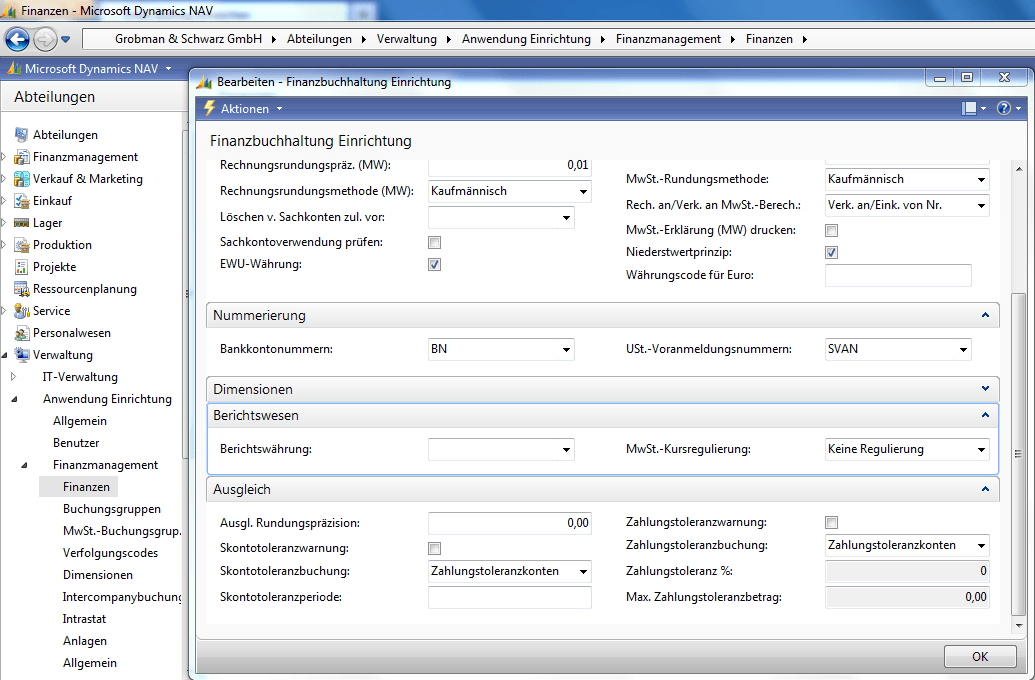Select Anlagen in the navigation tree
1035x680 pixels.
coord(84,641)
